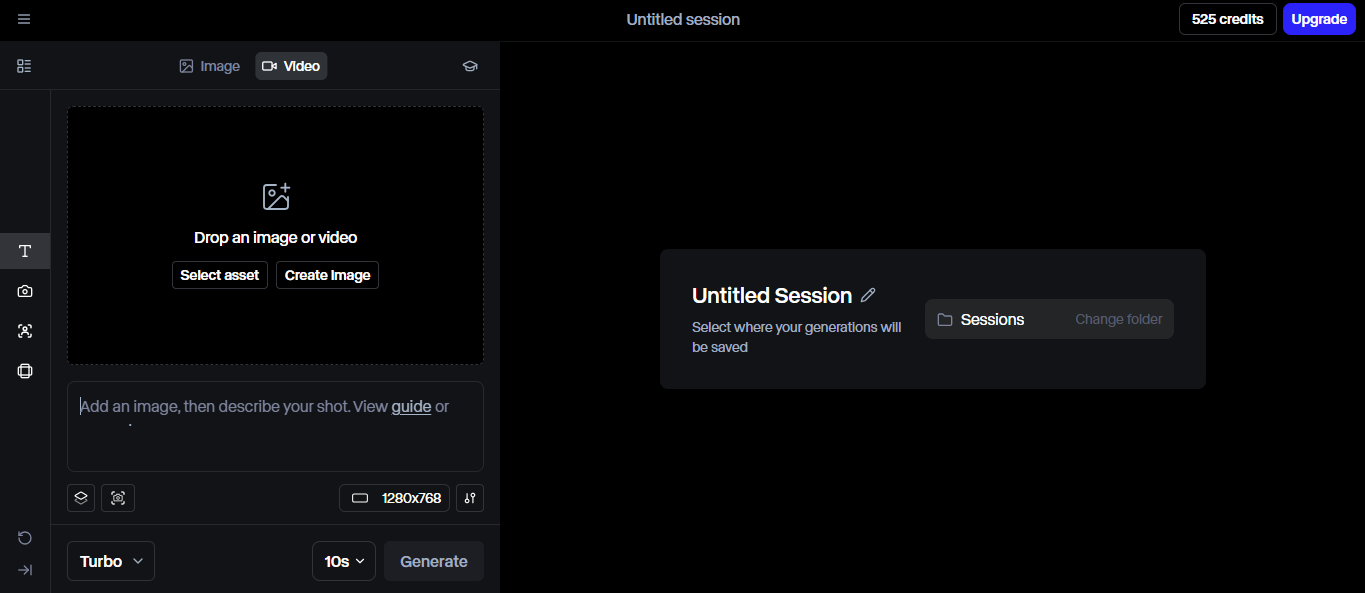Open the advanced settings sliders icon
The height and width of the screenshot is (593, 1365).
(x=470, y=498)
